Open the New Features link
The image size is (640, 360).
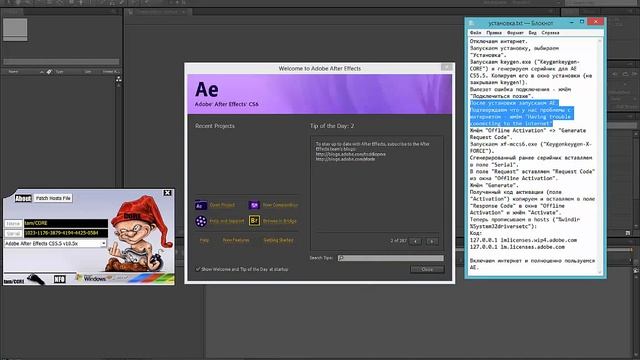pos(236,240)
